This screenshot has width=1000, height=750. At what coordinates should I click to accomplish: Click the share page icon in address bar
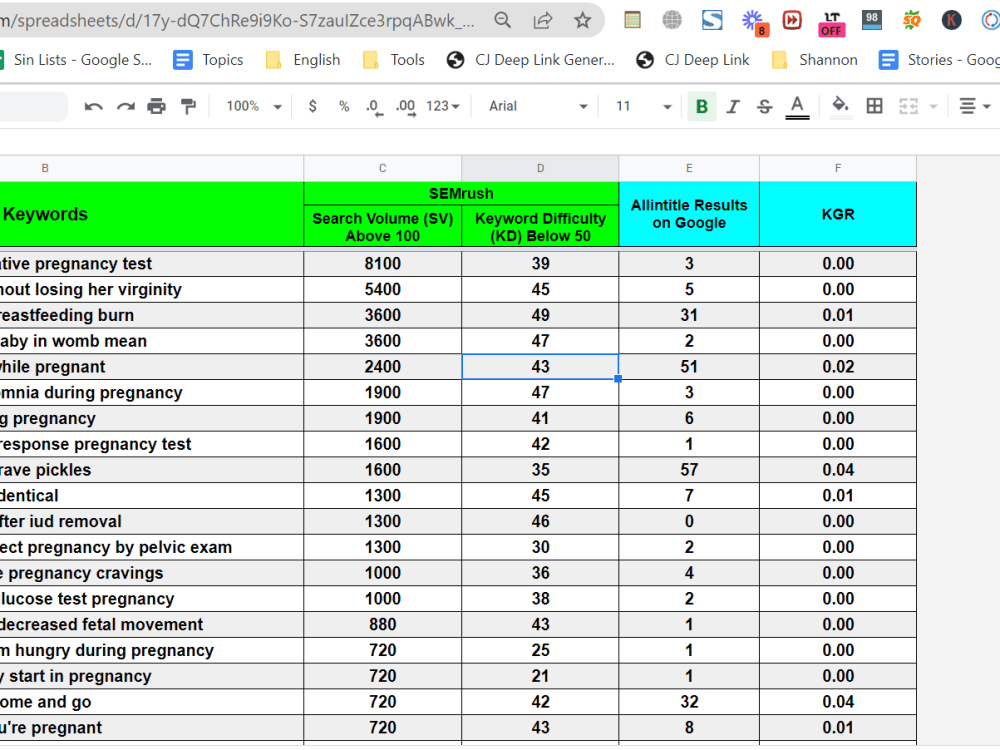coord(542,20)
